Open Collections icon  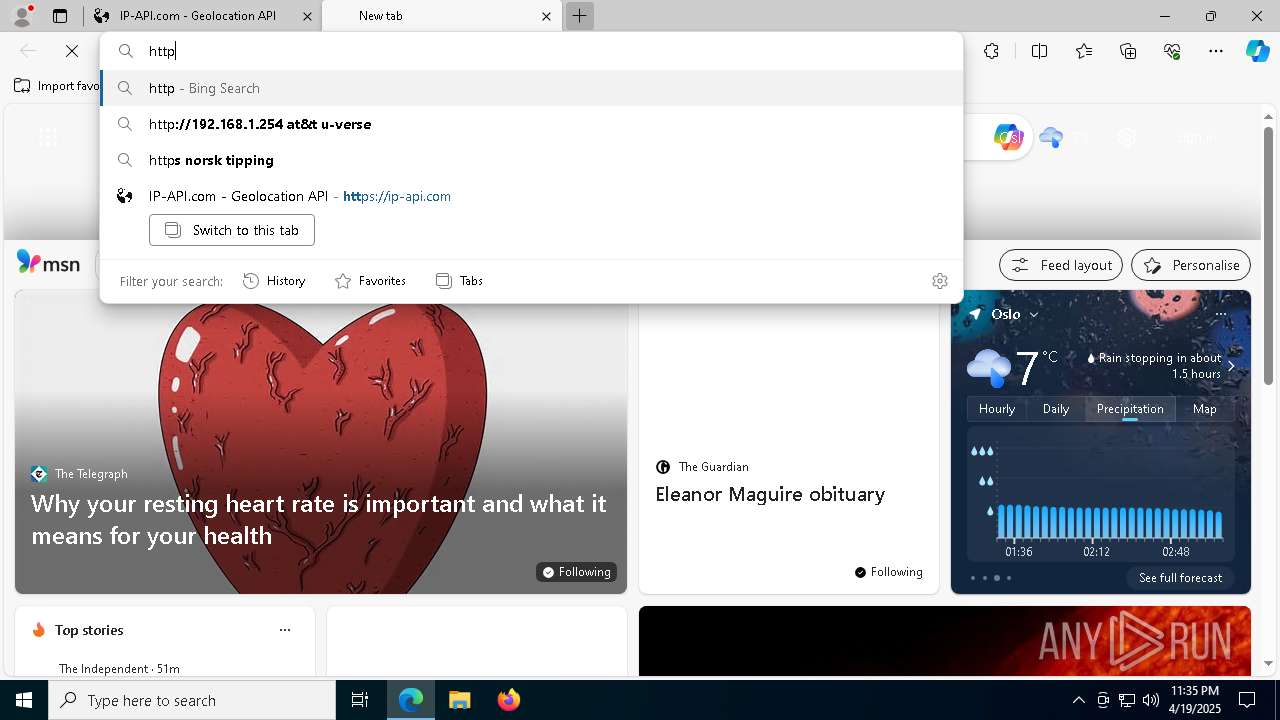pos(1128,51)
